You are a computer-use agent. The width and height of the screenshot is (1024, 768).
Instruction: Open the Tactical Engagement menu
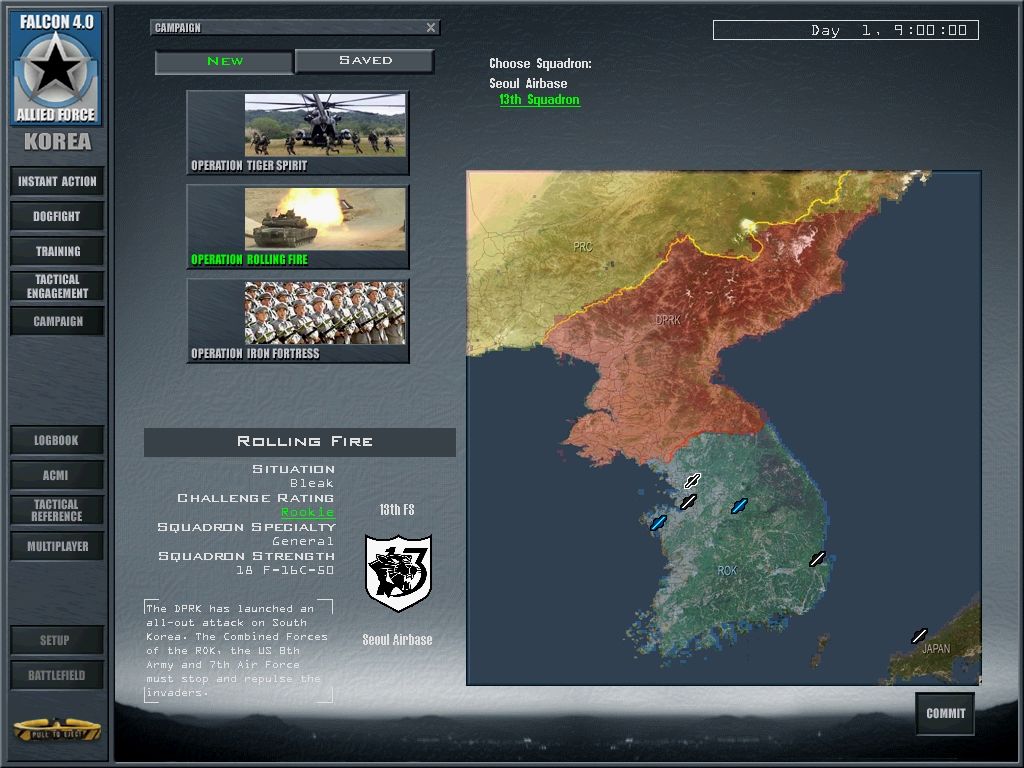57,286
